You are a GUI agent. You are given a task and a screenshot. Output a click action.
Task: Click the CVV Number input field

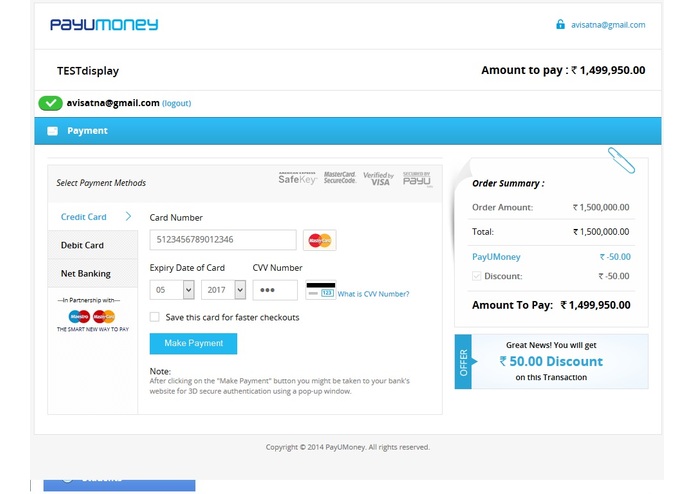pos(275,290)
